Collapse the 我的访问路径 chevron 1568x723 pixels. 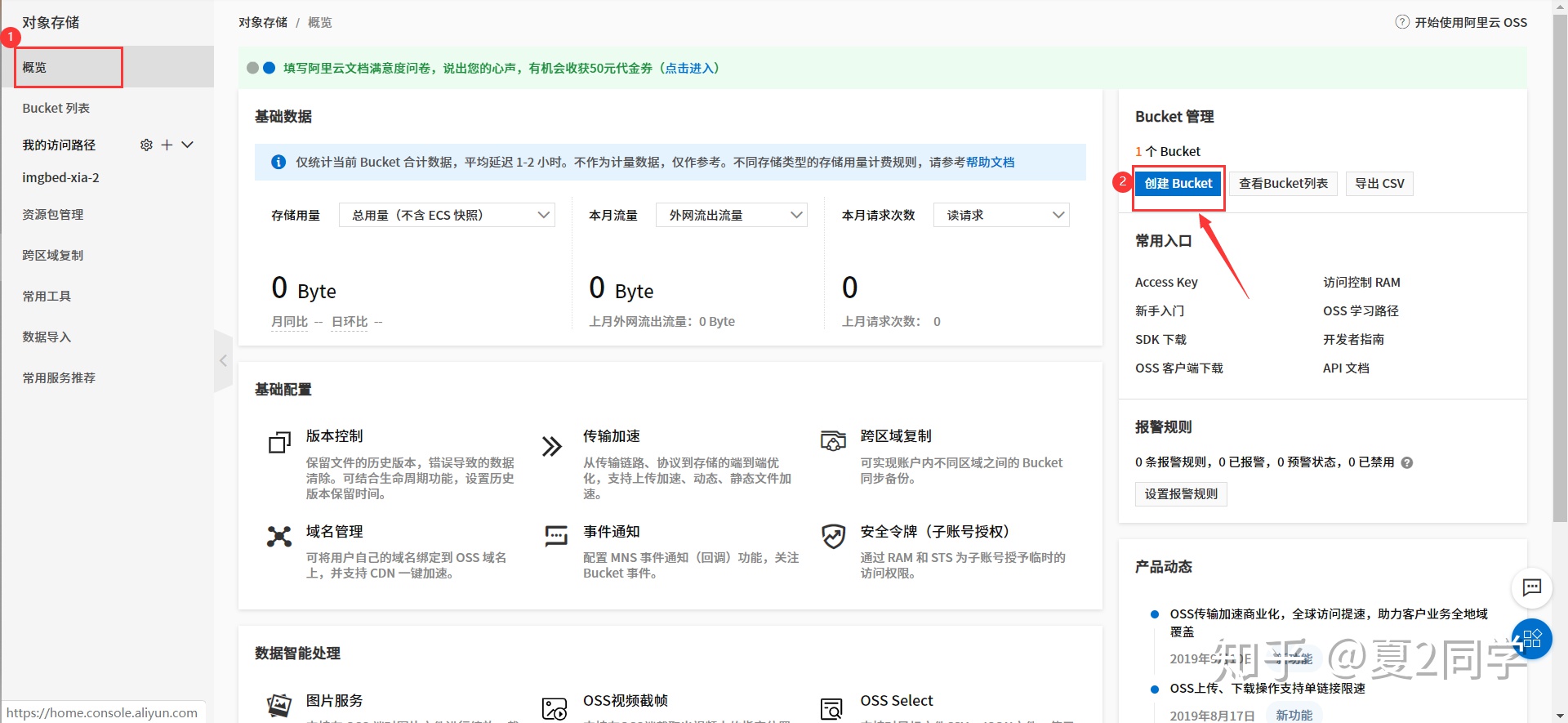click(188, 145)
